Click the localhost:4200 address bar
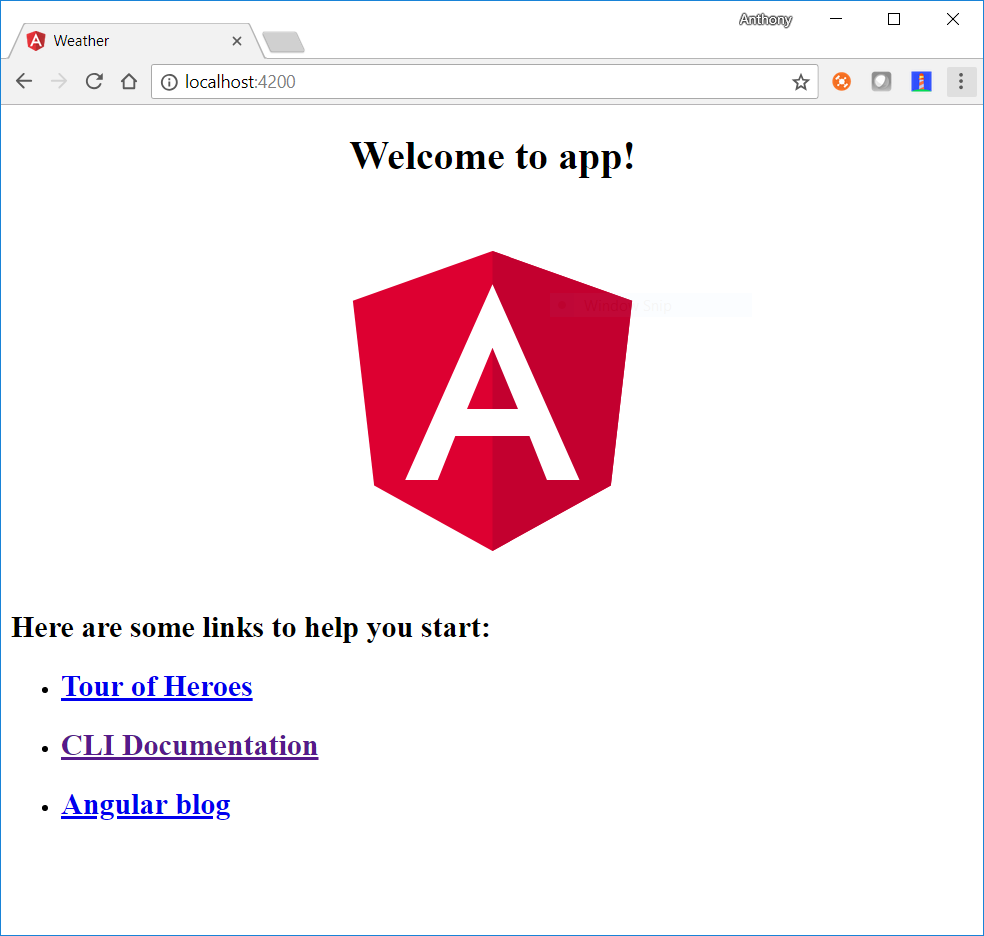984x936 pixels. (x=484, y=82)
